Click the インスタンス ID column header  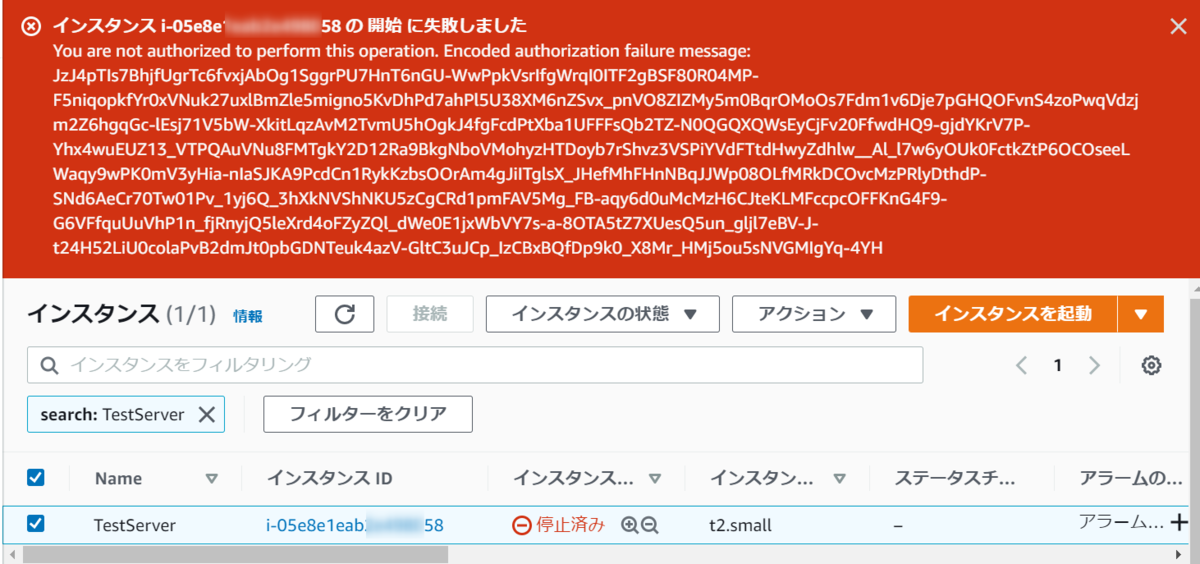click(329, 479)
